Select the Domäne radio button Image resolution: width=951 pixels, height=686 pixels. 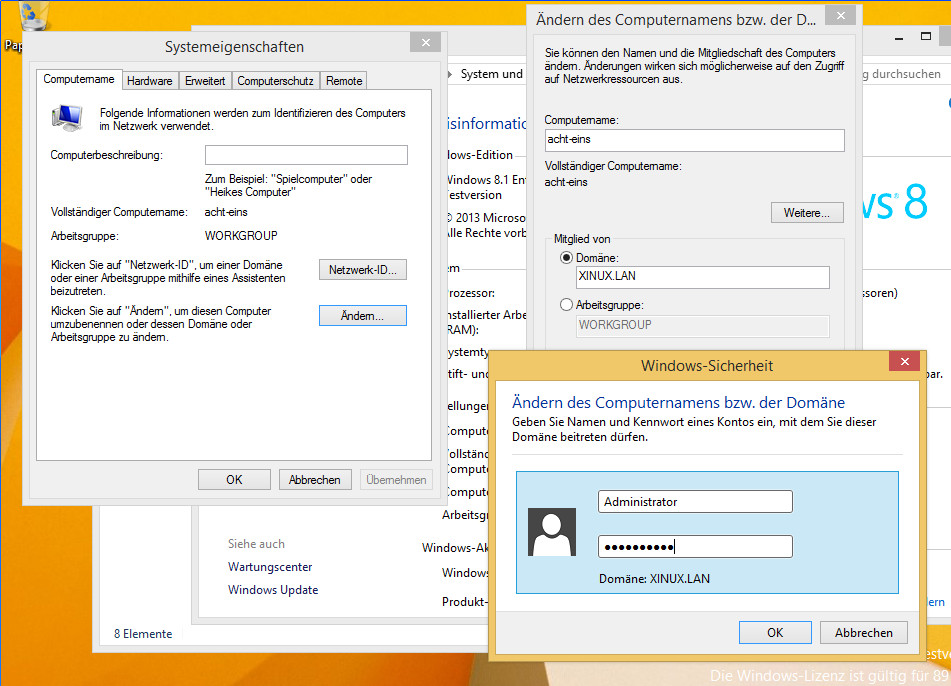tap(567, 257)
